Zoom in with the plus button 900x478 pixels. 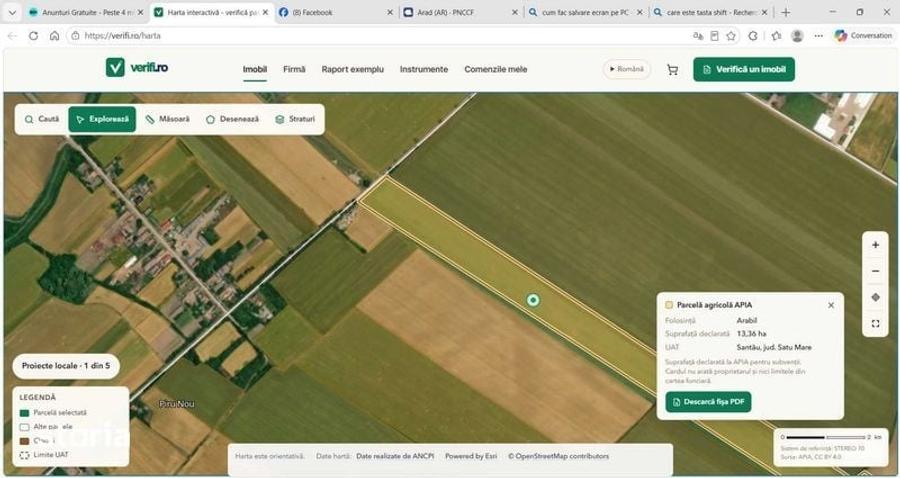pos(875,245)
